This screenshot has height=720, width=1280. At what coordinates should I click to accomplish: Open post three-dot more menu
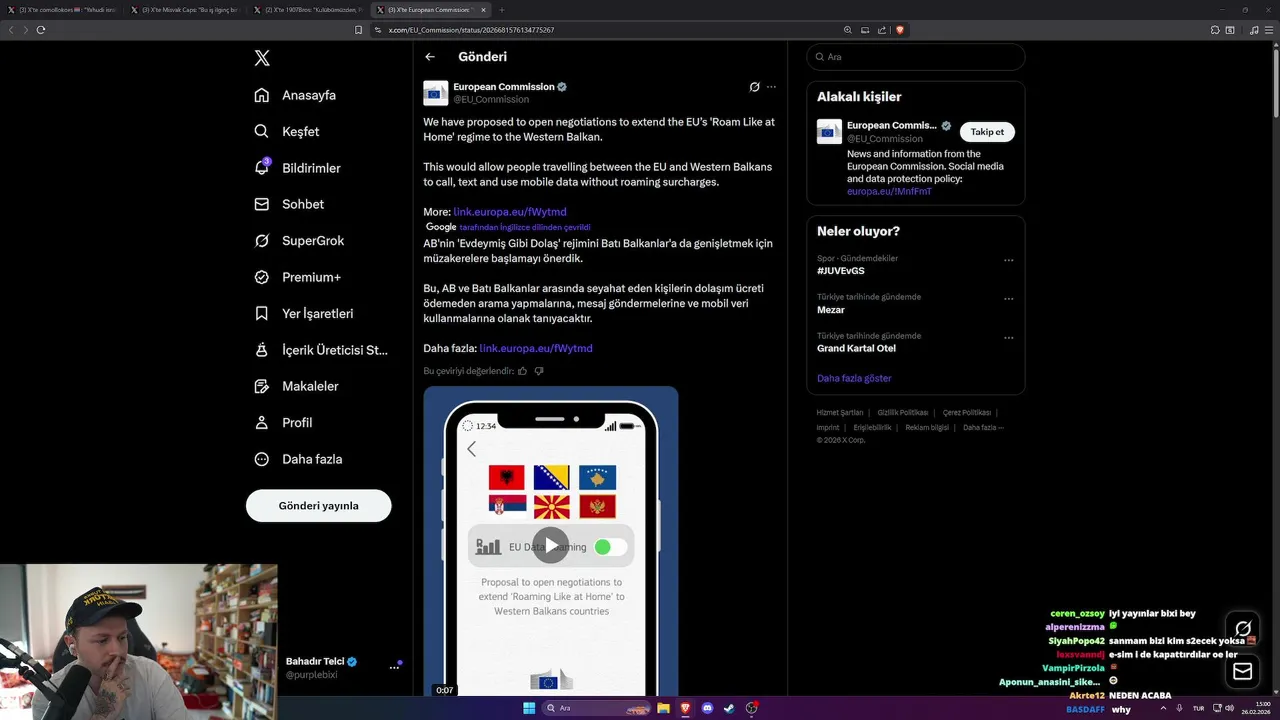[771, 87]
